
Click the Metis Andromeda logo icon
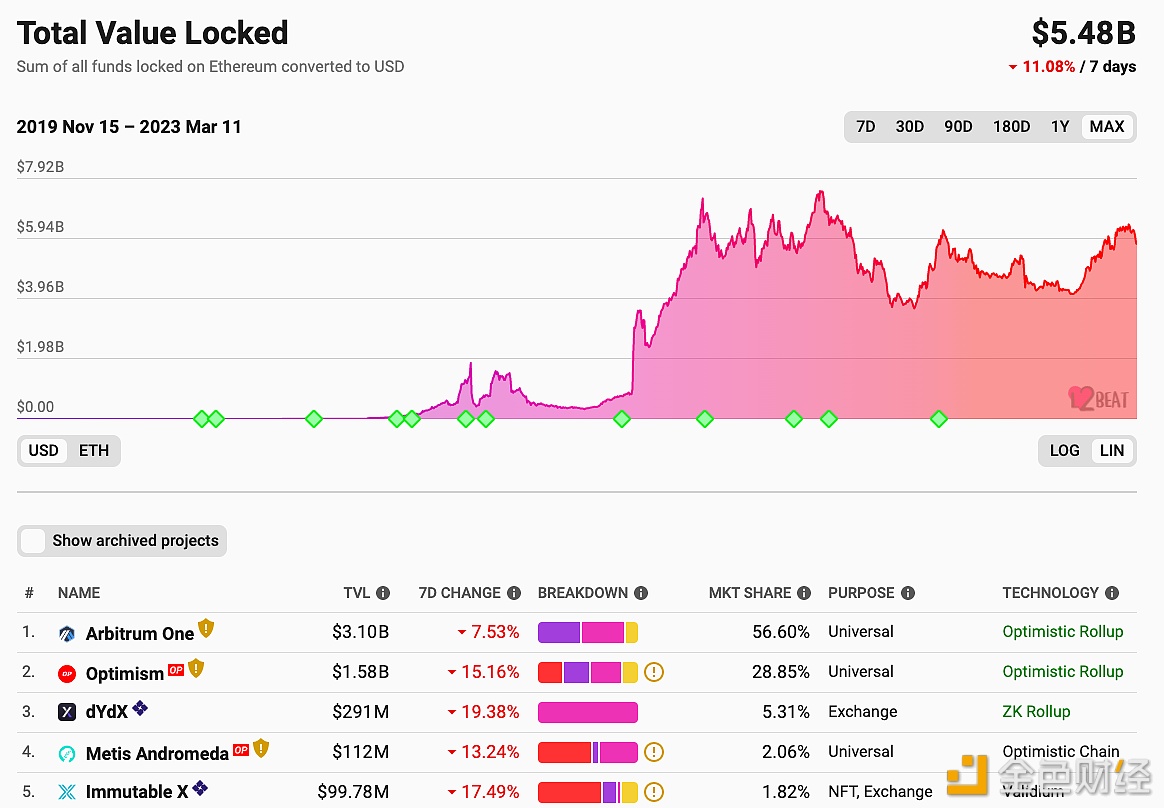click(66, 752)
